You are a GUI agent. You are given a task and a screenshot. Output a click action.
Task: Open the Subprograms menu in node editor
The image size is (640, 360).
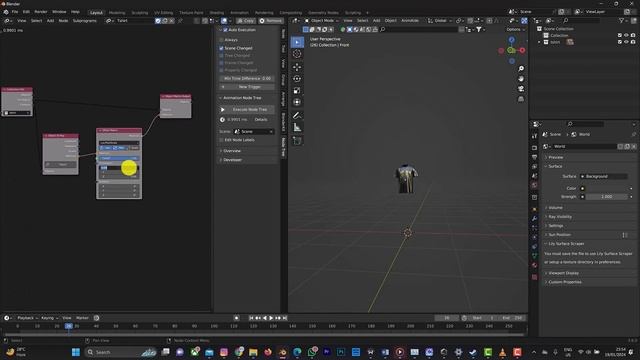pyautogui.click(x=84, y=20)
